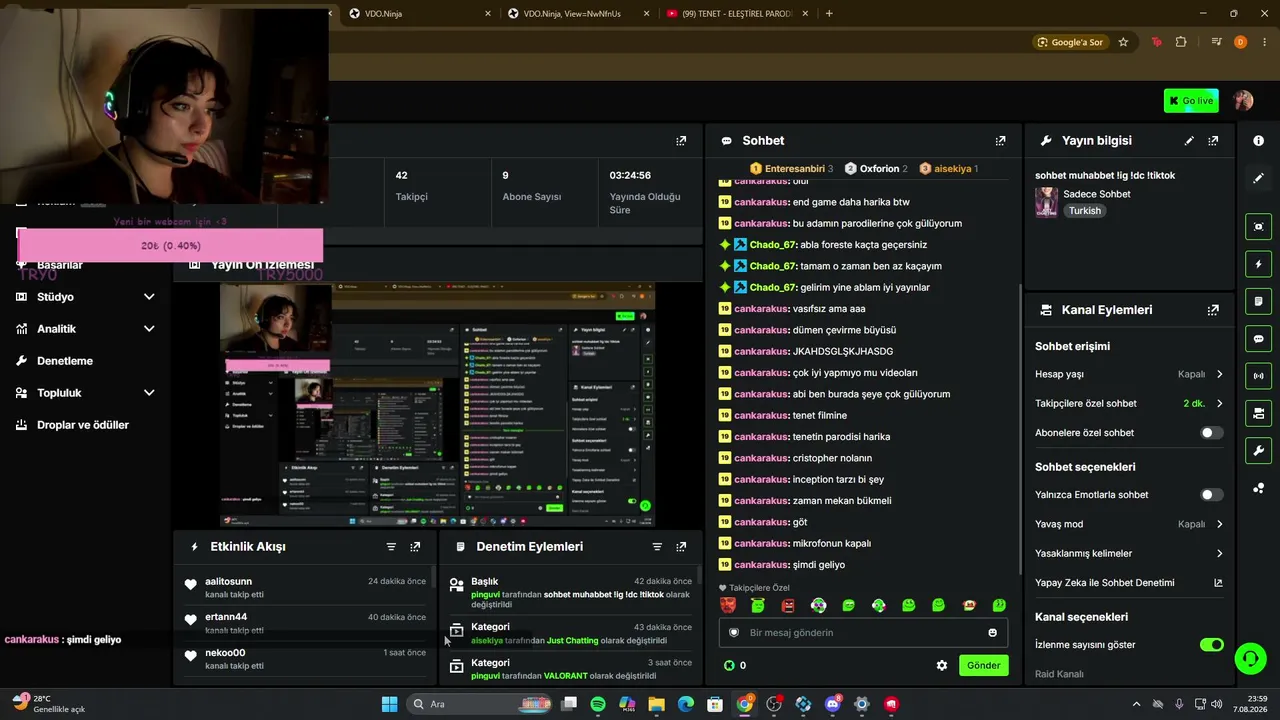Click the taskbar Ara search box
Image resolution: width=1280 pixels, height=720 pixels.
(479, 704)
